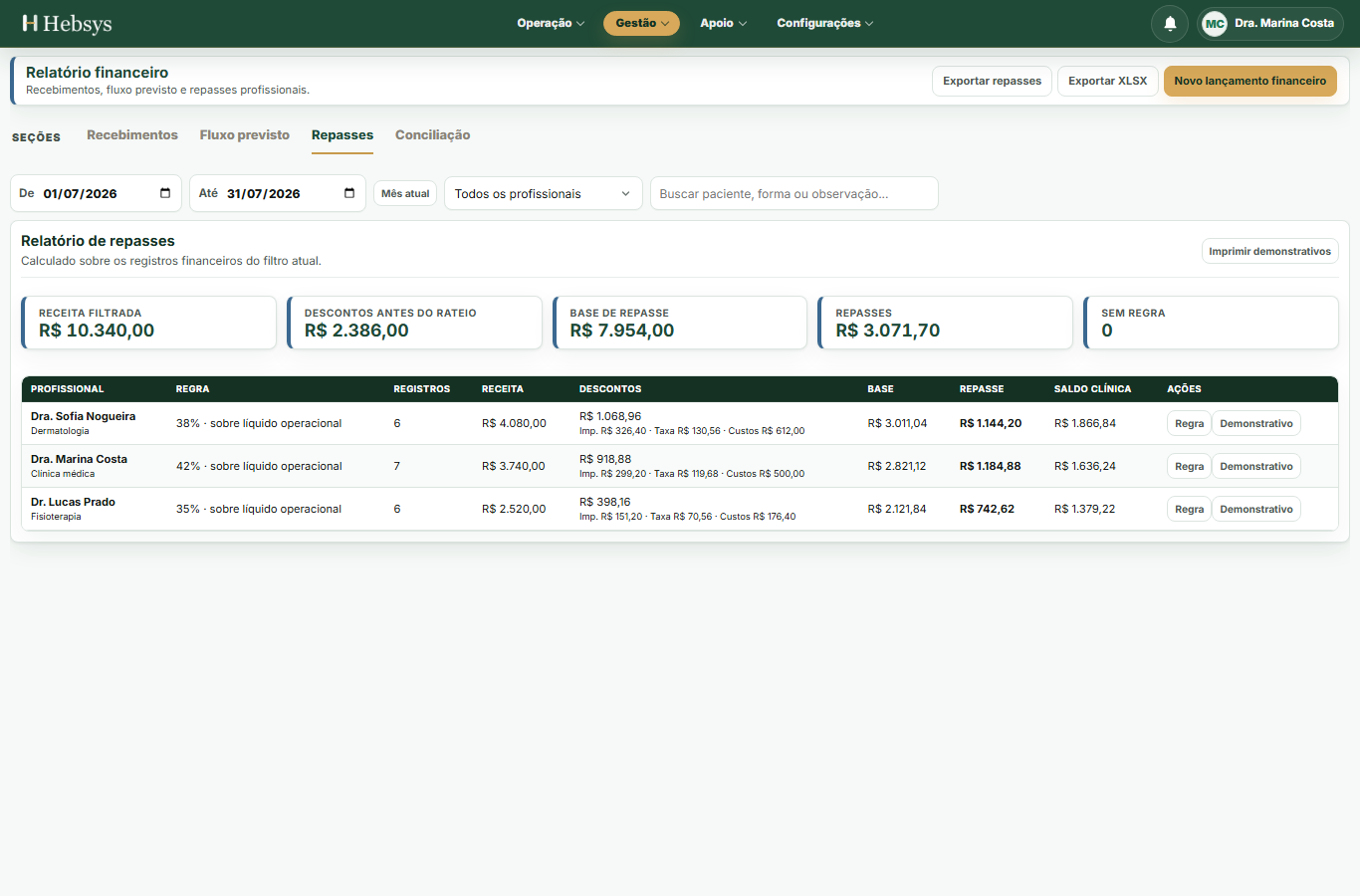Open calendar picker in the Até date field
The height and width of the screenshot is (896, 1360).
(x=349, y=193)
